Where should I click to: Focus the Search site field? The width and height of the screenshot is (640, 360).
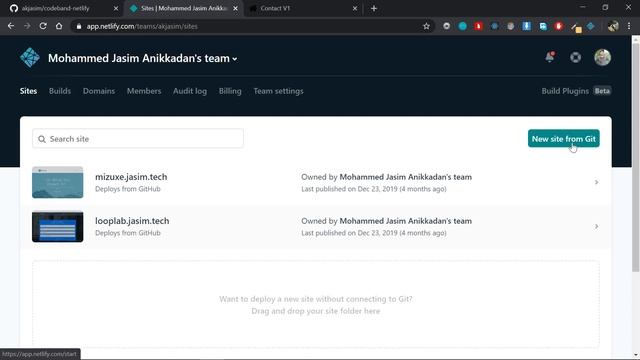tap(138, 139)
